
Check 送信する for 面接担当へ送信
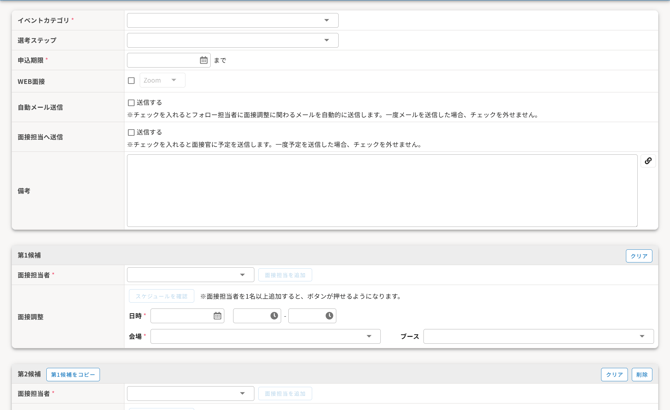(x=131, y=132)
